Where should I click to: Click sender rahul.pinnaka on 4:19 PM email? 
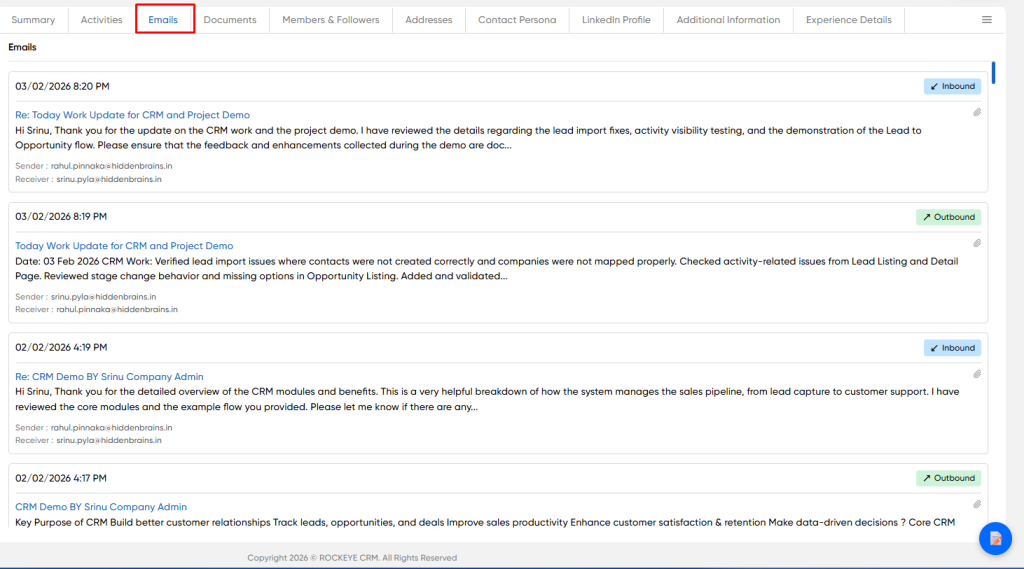(x=112, y=428)
